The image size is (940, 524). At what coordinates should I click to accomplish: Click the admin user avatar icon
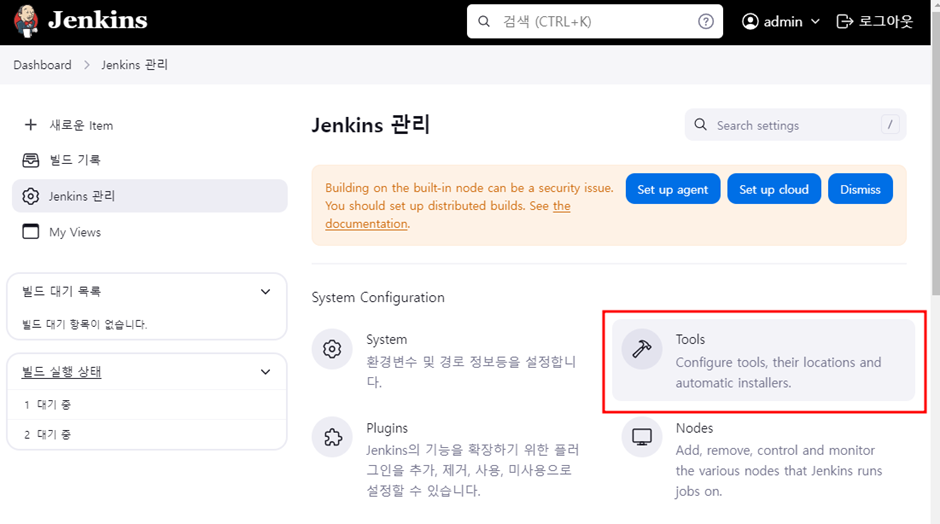pyautogui.click(x=750, y=22)
